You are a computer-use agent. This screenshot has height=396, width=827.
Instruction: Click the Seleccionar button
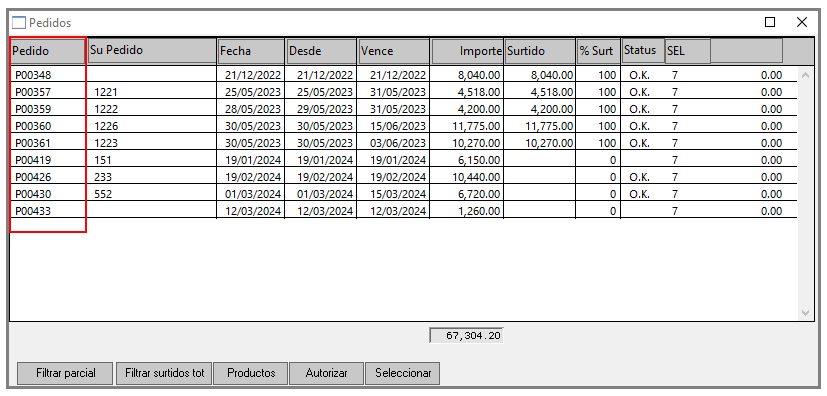pos(403,373)
